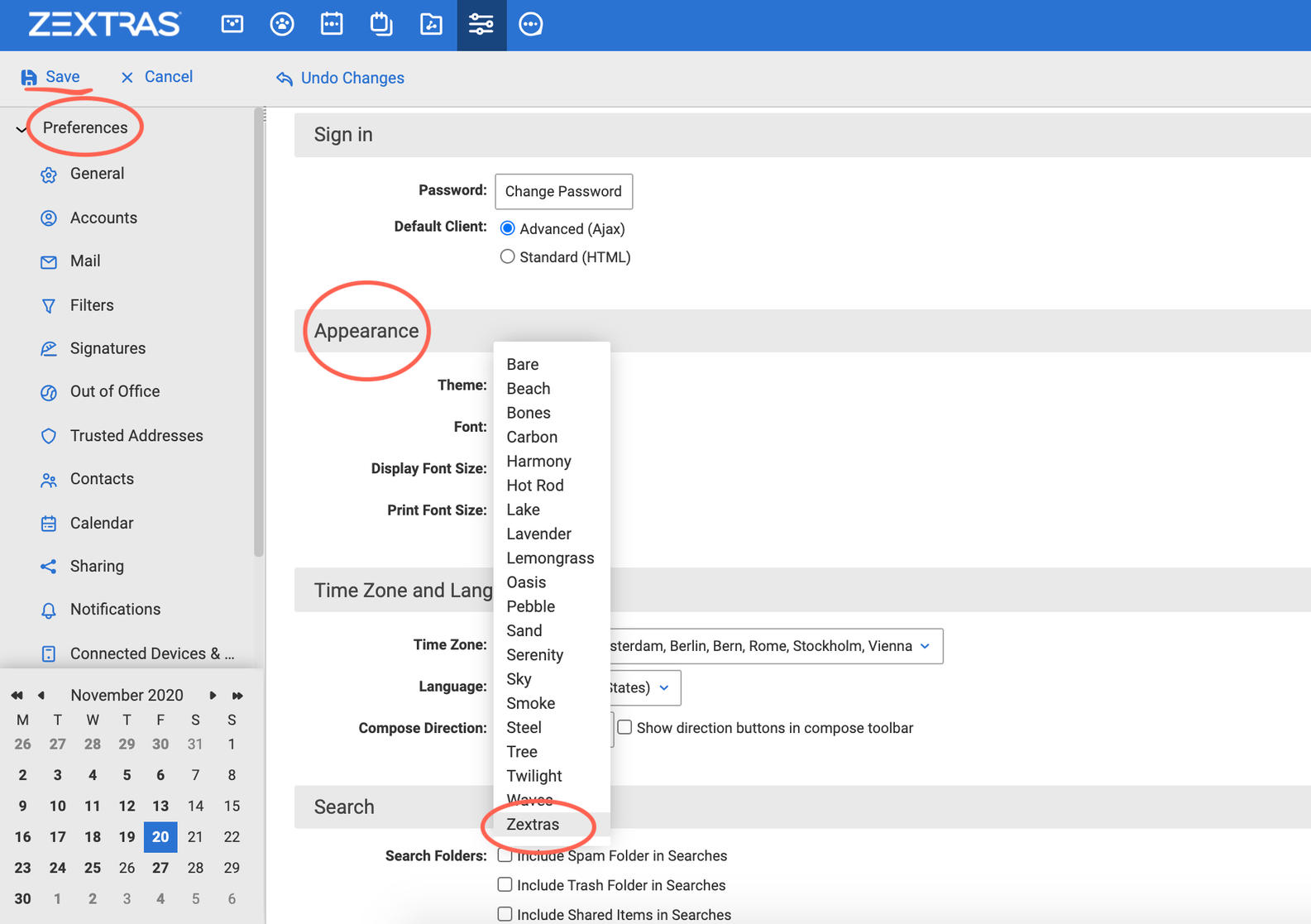Viewport: 1311px width, 924px height.
Task: Open the Connected Devices preferences page
Action: coord(152,654)
